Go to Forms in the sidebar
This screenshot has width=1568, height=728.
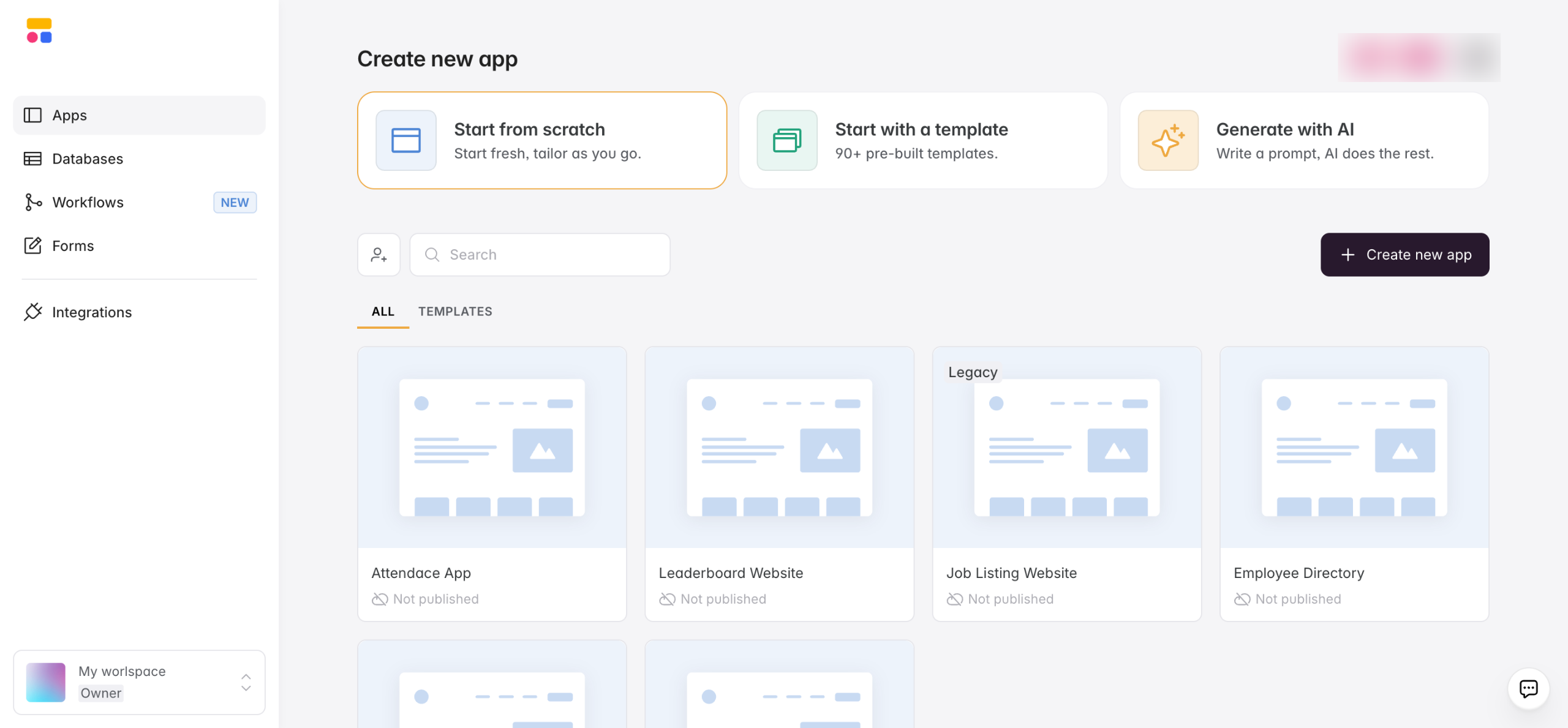[73, 246]
